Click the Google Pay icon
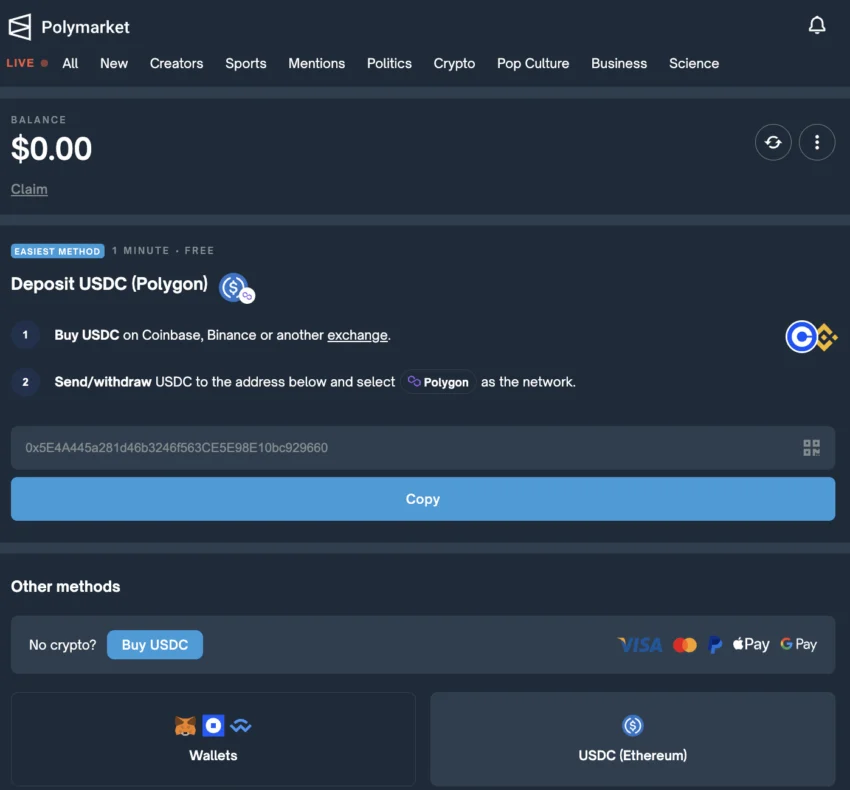The image size is (850, 790). [x=799, y=644]
